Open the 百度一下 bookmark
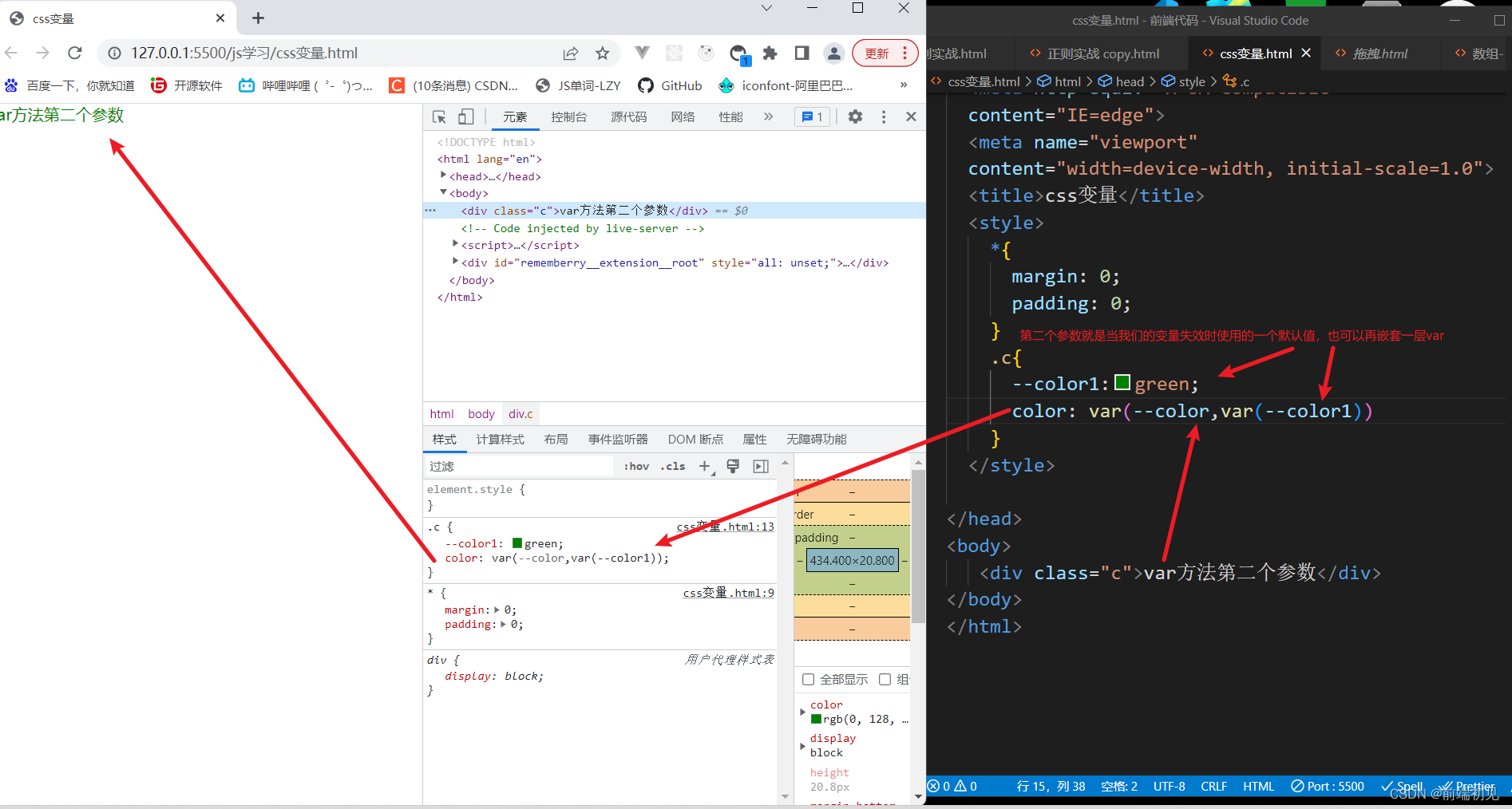The height and width of the screenshot is (809, 1512). point(69,85)
